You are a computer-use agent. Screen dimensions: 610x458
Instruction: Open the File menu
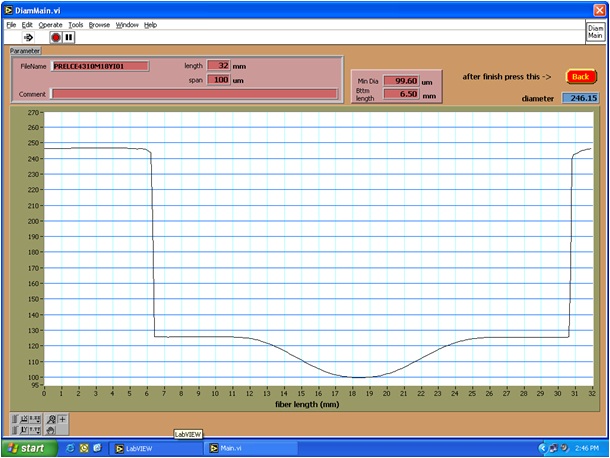coord(11,24)
